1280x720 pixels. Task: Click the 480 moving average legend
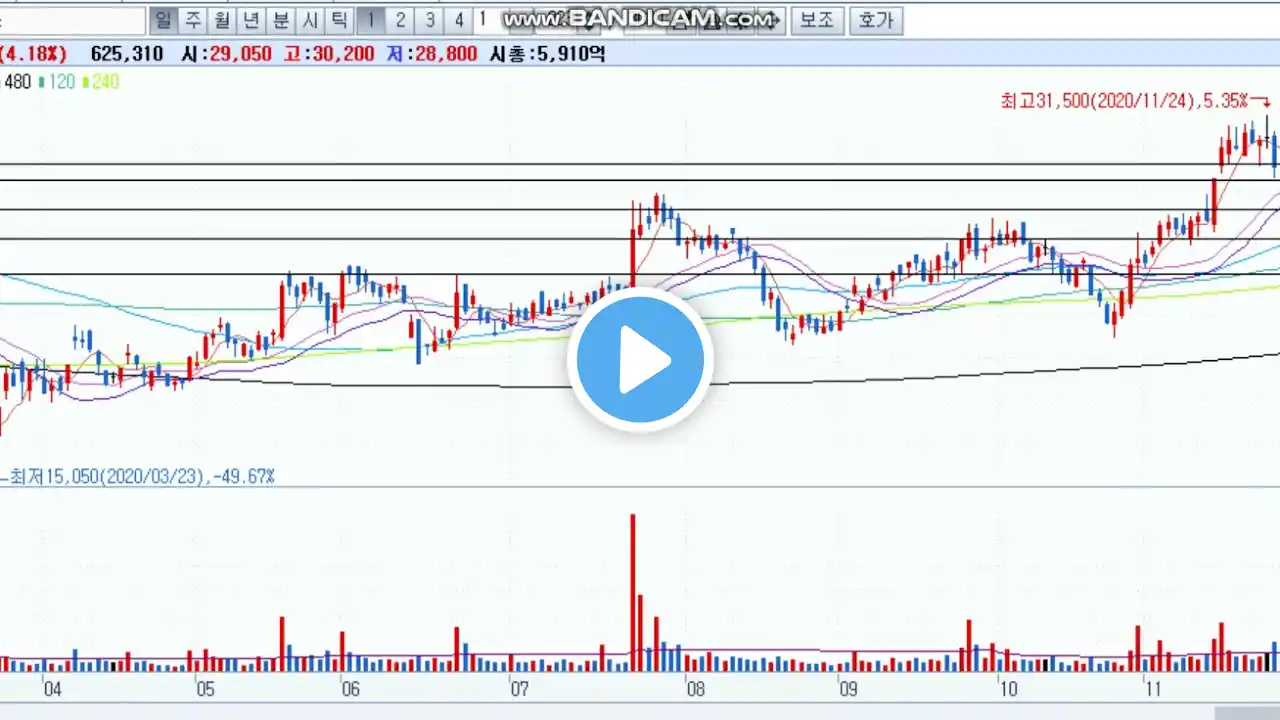coord(18,82)
